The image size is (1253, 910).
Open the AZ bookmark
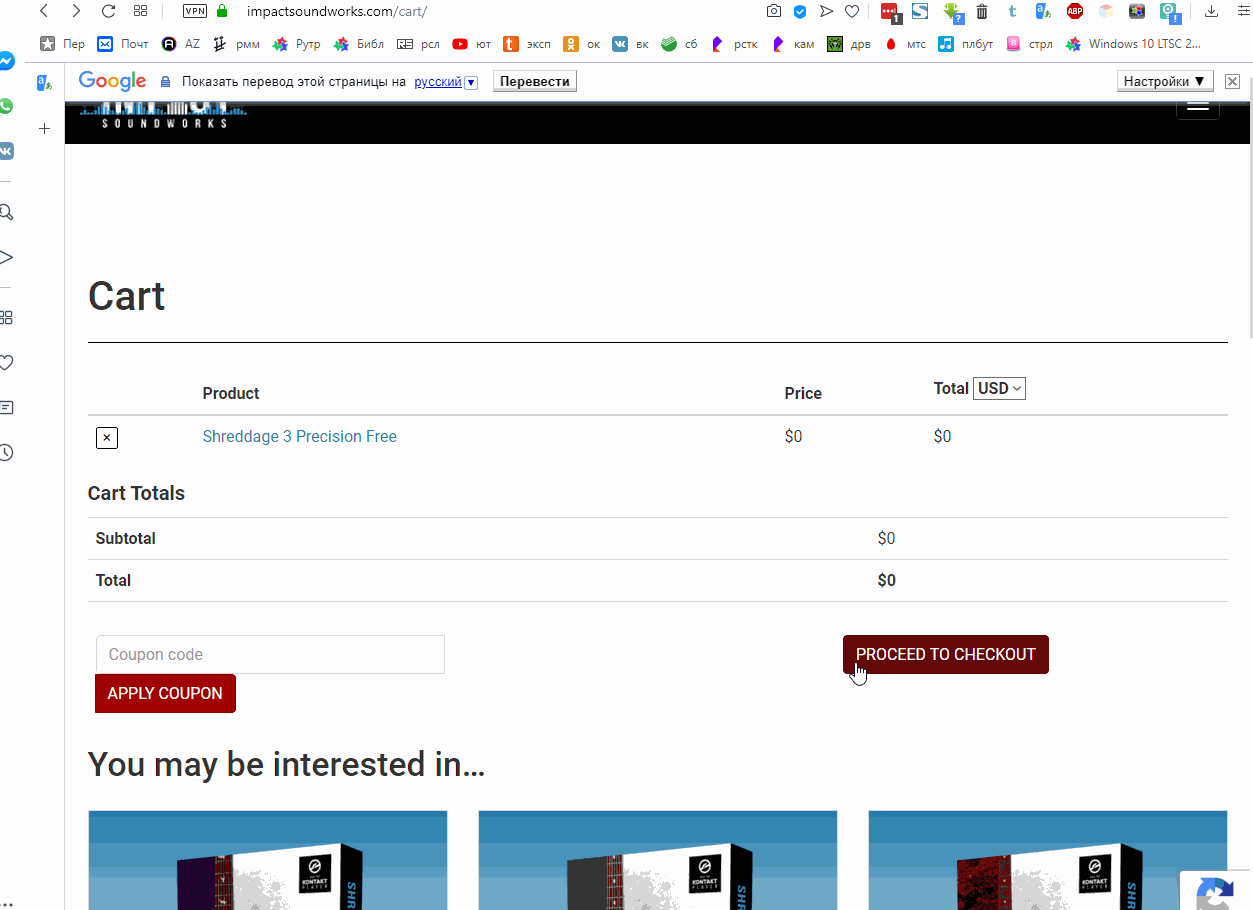(x=181, y=44)
